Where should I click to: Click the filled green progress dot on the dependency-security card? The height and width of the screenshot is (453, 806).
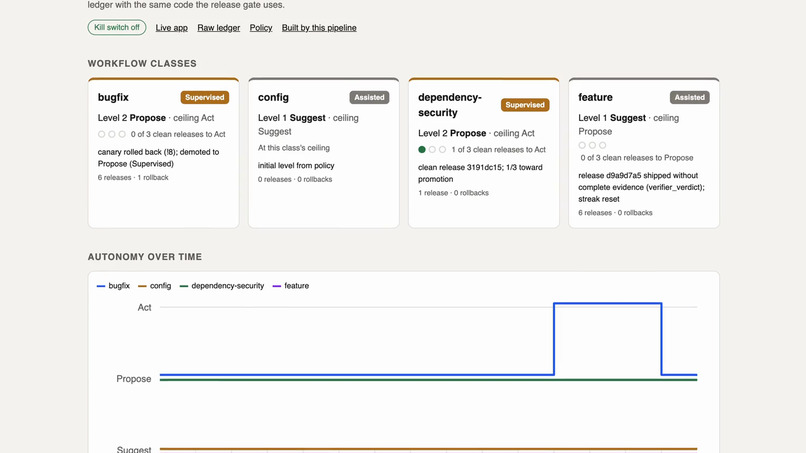click(422, 150)
